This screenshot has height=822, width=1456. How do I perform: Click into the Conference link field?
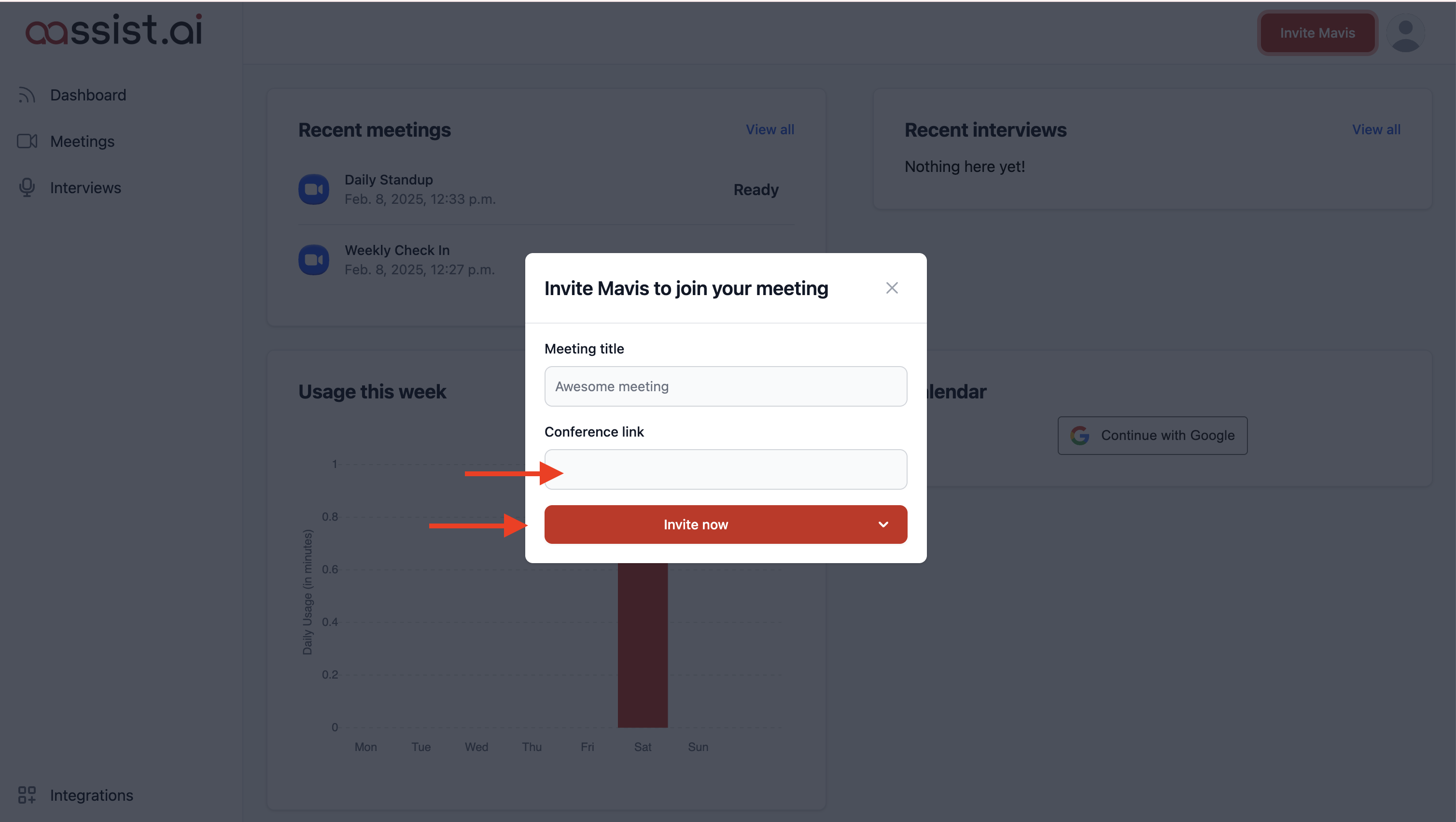click(725, 469)
